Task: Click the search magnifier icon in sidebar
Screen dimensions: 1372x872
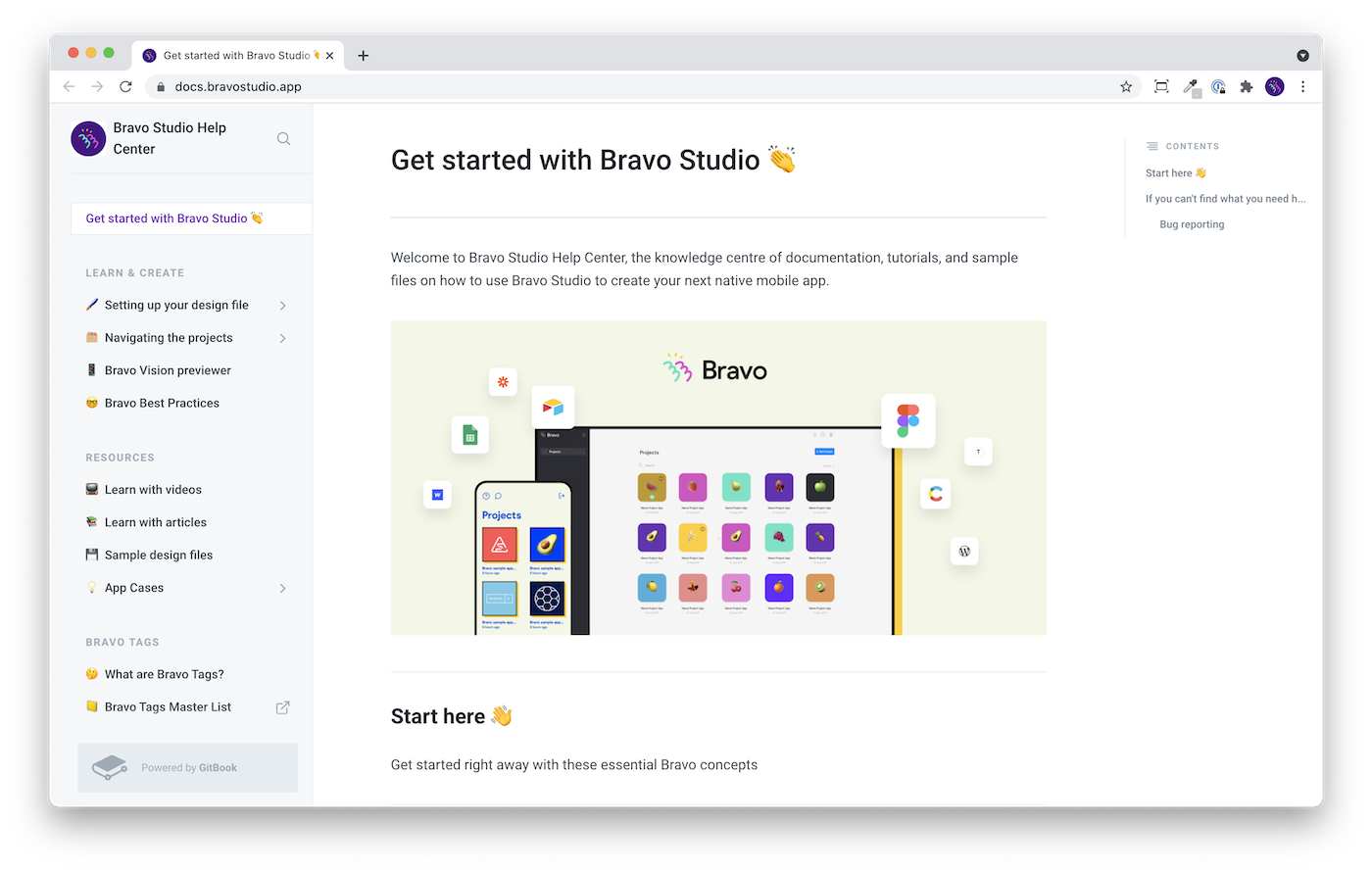Action: (283, 139)
